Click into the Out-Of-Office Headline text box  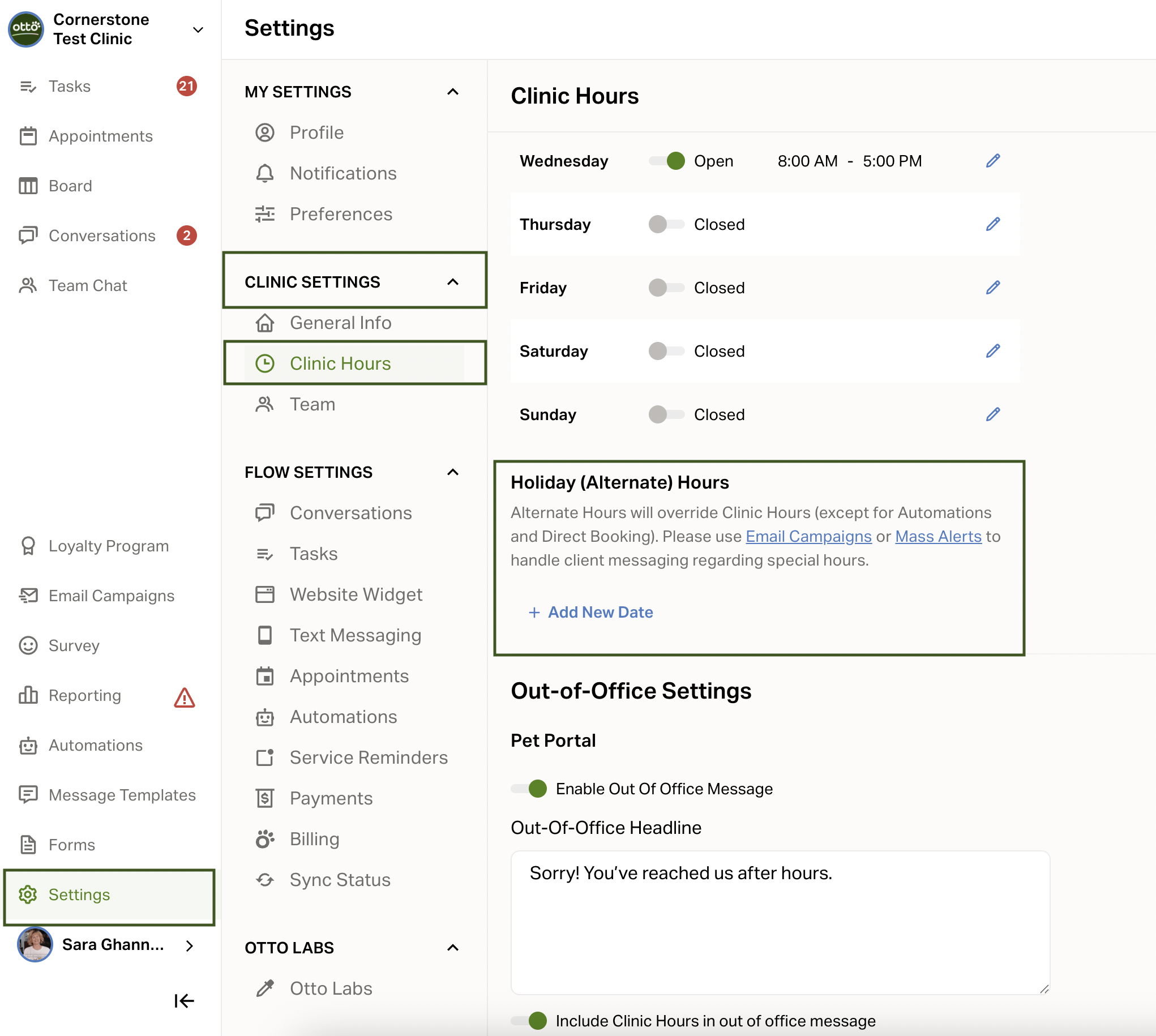pyautogui.click(x=779, y=922)
